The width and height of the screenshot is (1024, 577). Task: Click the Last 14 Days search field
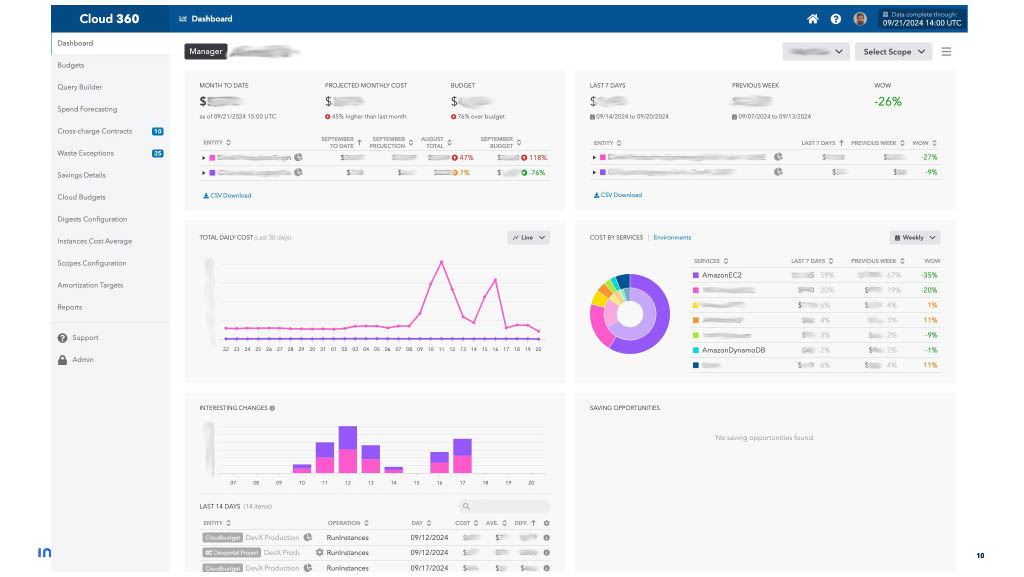504,507
